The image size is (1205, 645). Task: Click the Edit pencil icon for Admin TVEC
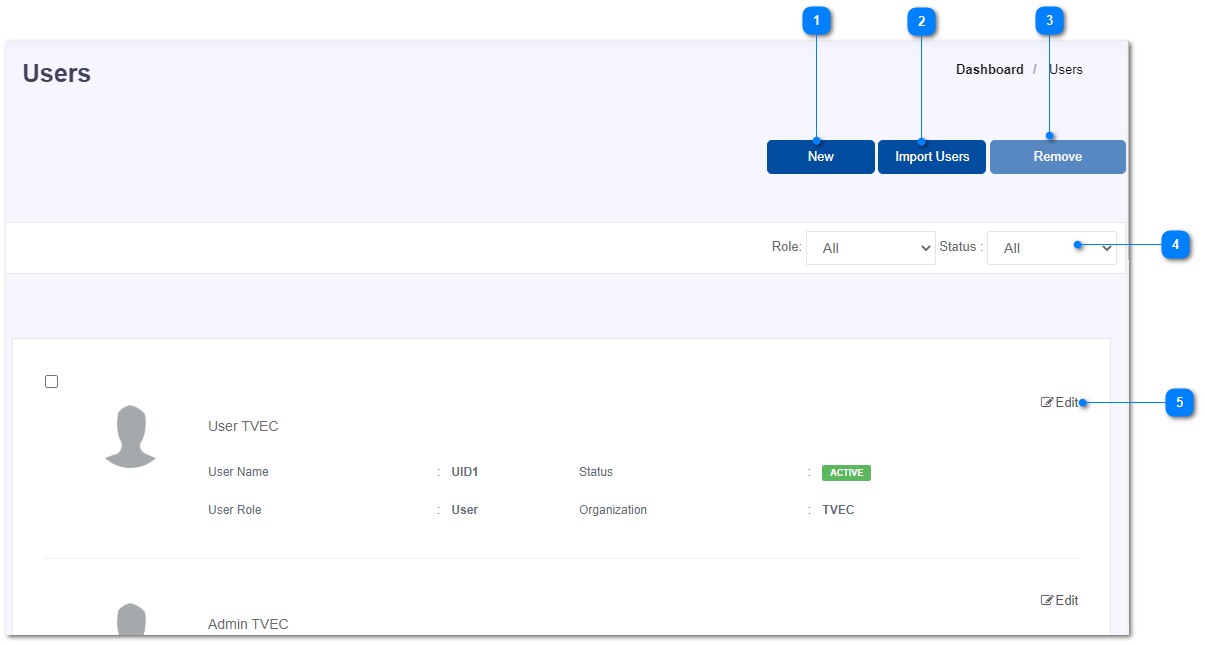click(1047, 601)
